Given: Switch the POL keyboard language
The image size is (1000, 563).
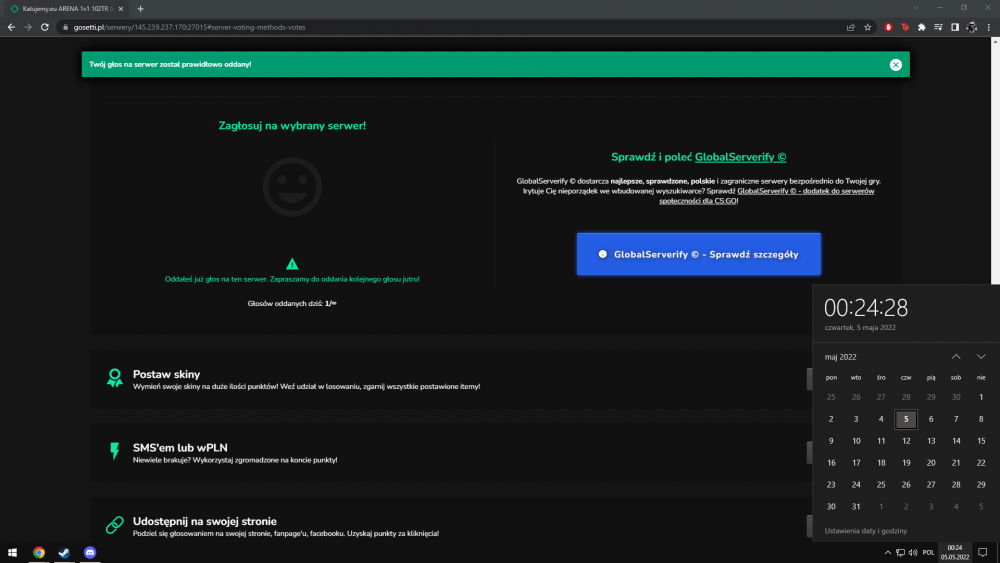Looking at the screenshot, I should coord(928,553).
